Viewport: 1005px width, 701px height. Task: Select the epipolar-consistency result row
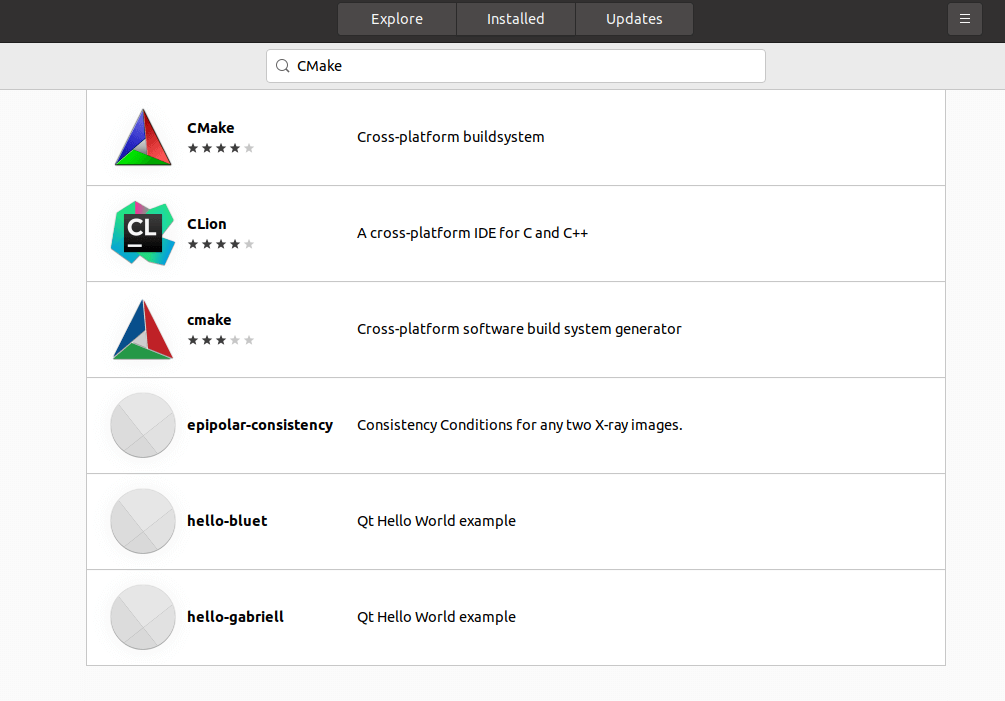[x=515, y=425]
